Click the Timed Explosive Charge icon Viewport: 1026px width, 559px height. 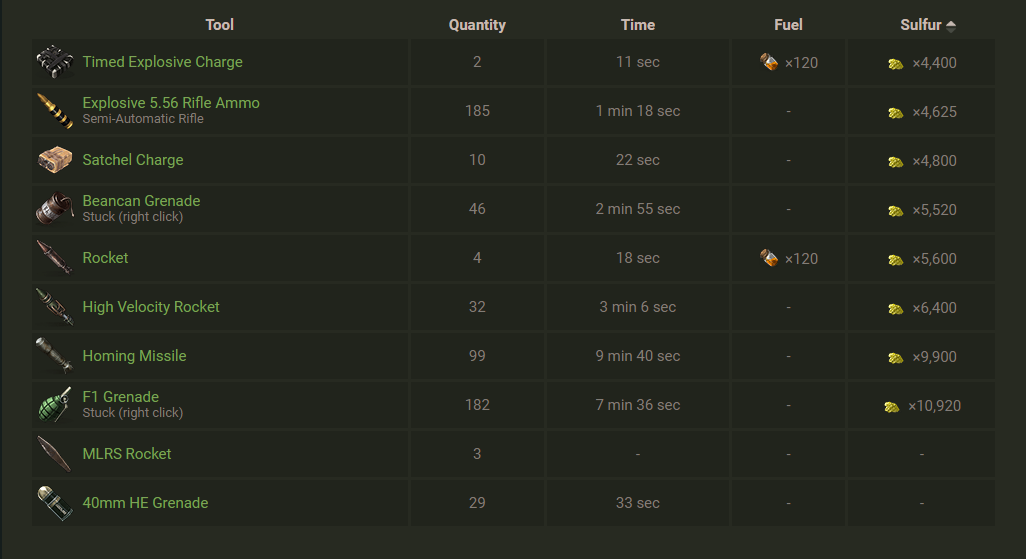pyautogui.click(x=55, y=62)
